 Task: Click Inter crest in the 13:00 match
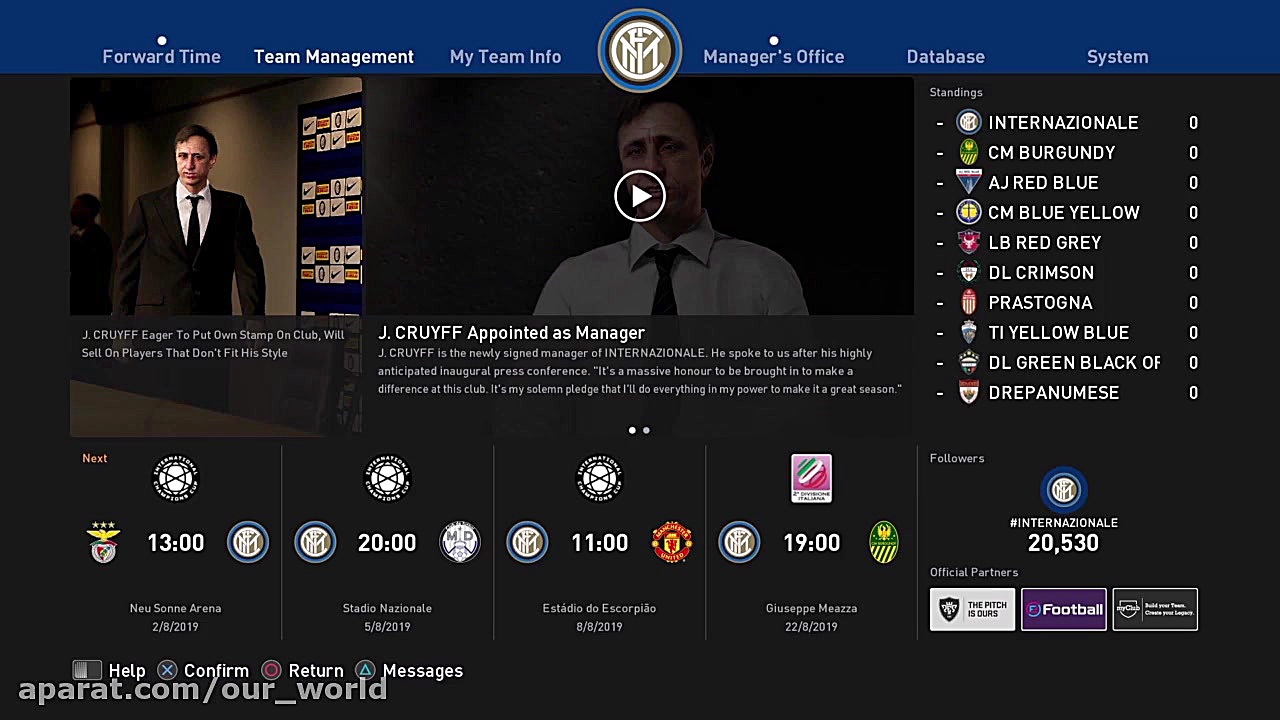point(247,543)
